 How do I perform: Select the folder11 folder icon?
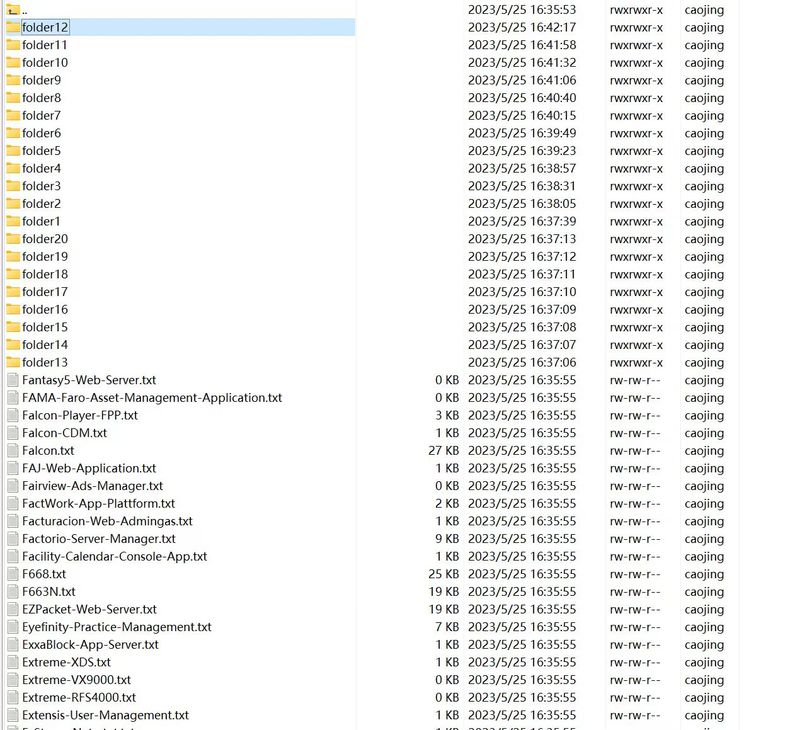click(x=13, y=45)
